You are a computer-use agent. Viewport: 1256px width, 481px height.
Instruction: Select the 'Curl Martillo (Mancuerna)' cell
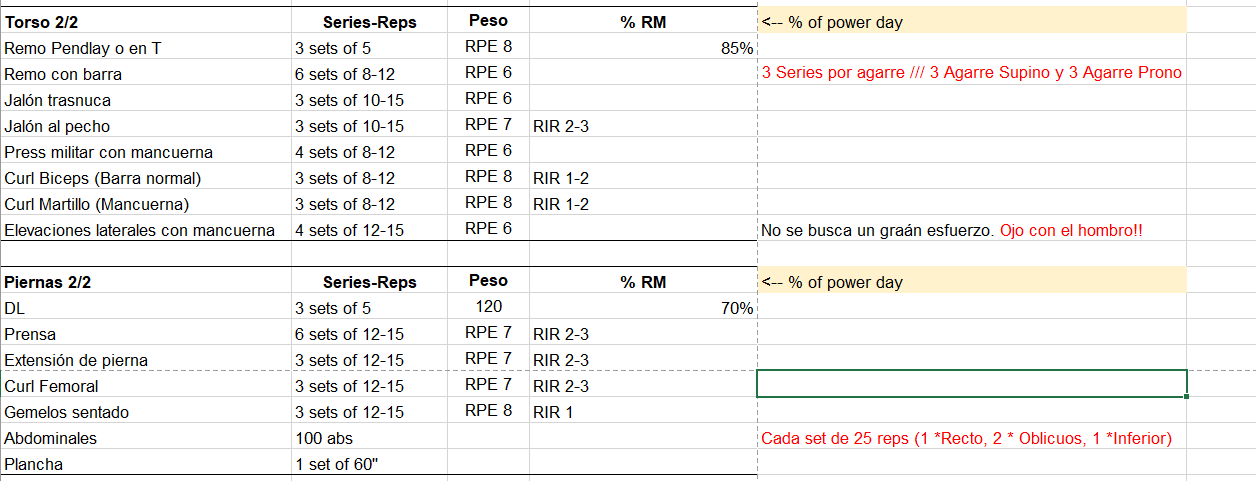pyautogui.click(x=146, y=204)
